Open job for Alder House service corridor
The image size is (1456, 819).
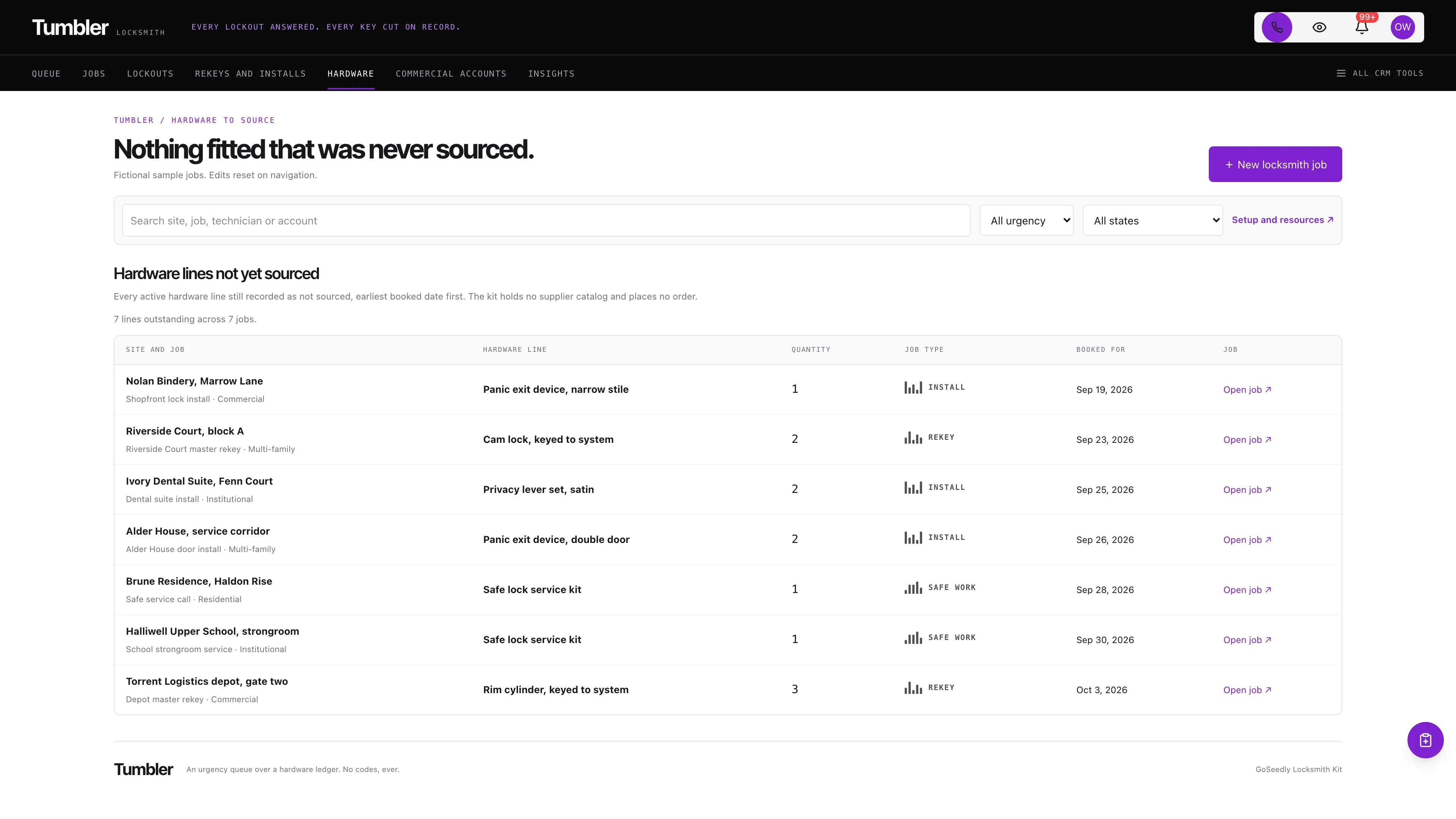[x=1247, y=540]
